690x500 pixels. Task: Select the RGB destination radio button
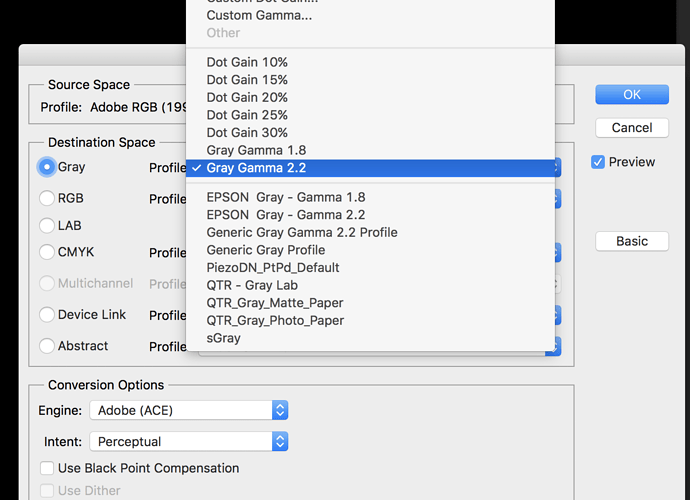[47, 198]
